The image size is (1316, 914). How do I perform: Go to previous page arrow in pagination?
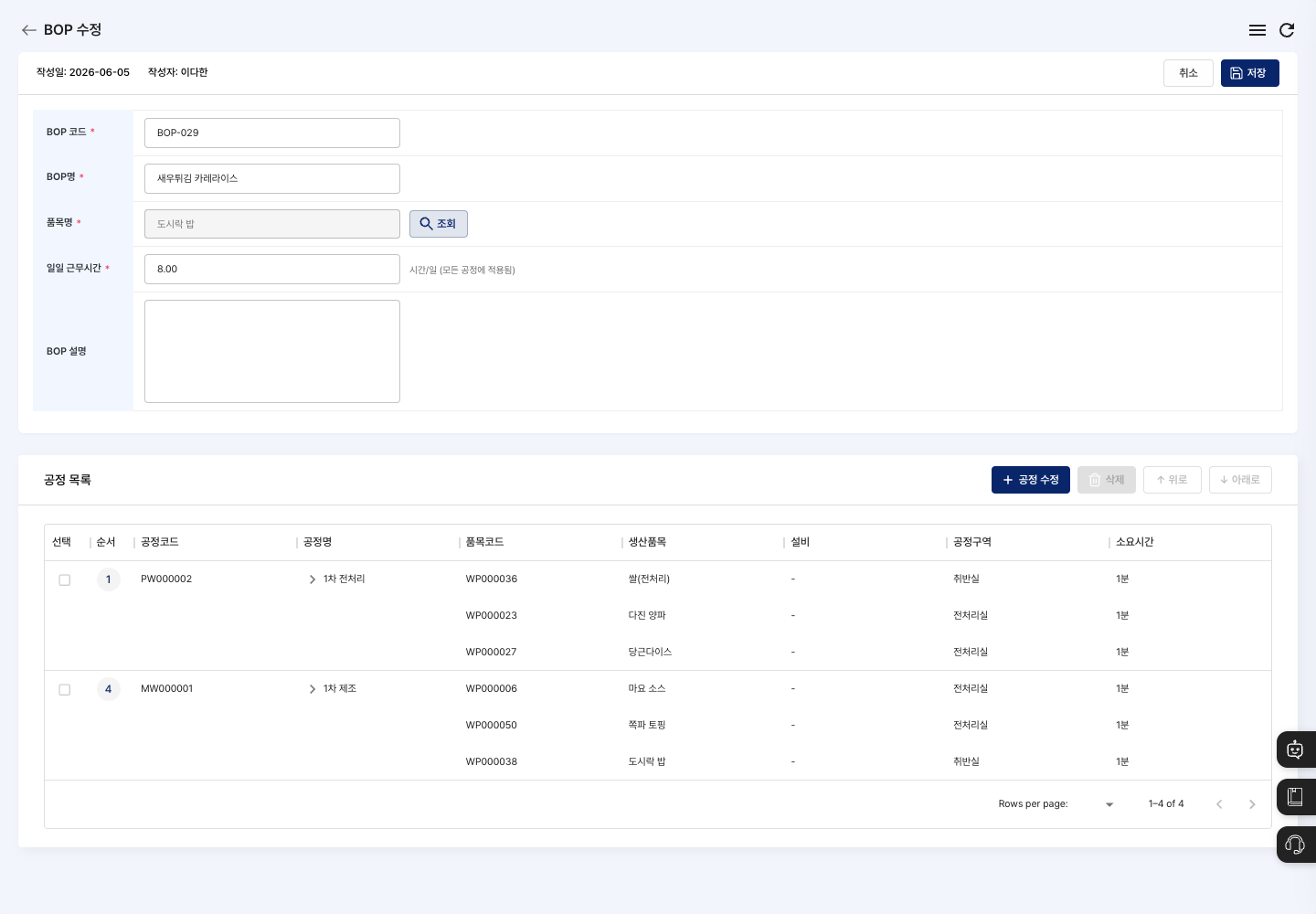(x=1219, y=804)
